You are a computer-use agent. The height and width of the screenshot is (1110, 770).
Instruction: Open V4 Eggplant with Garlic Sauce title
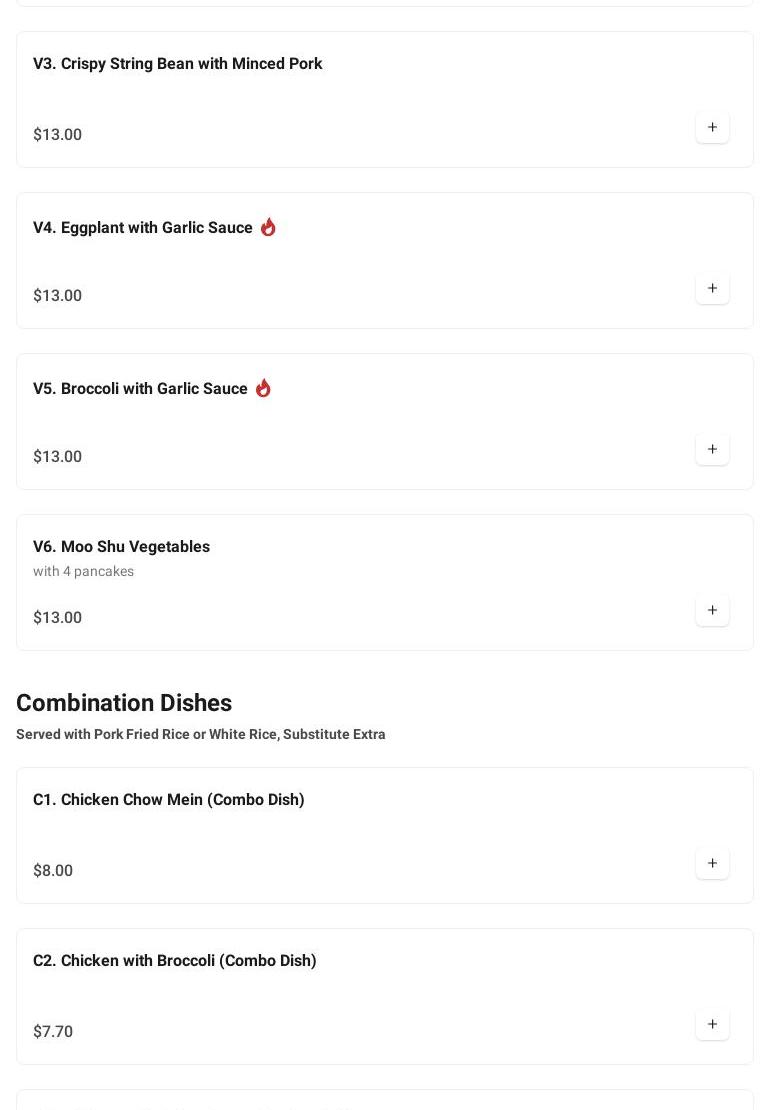142,228
